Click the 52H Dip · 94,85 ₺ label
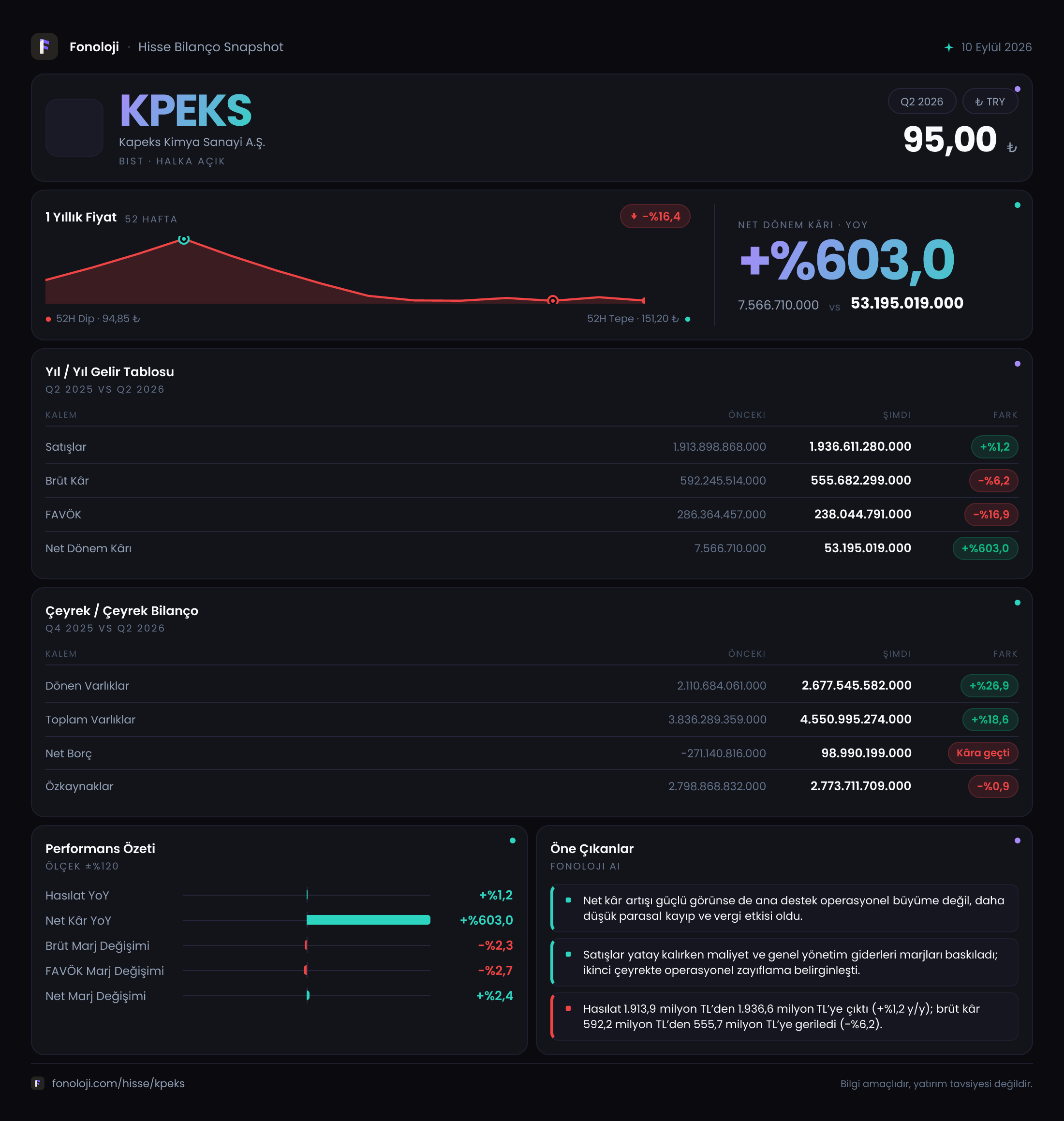 [x=98, y=319]
